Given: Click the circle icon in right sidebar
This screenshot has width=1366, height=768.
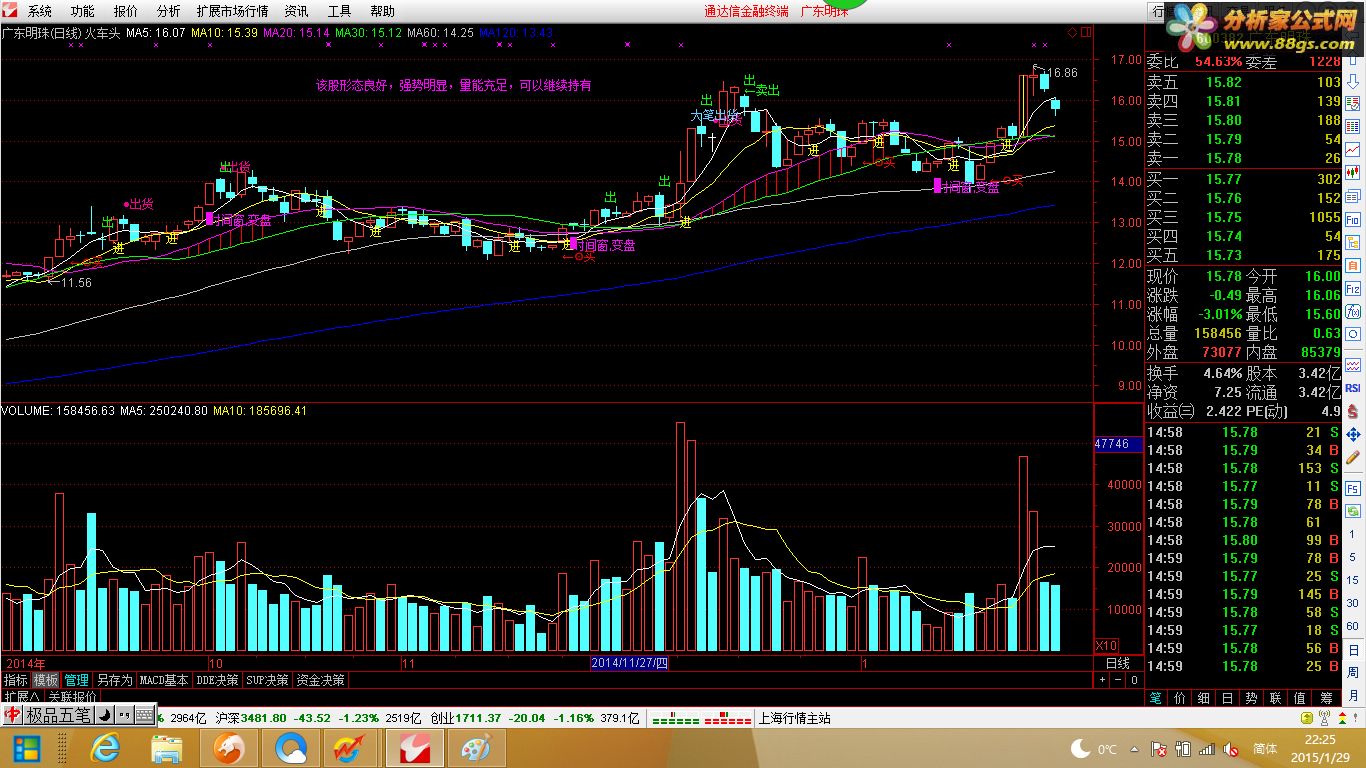Looking at the screenshot, I should point(1353,335).
